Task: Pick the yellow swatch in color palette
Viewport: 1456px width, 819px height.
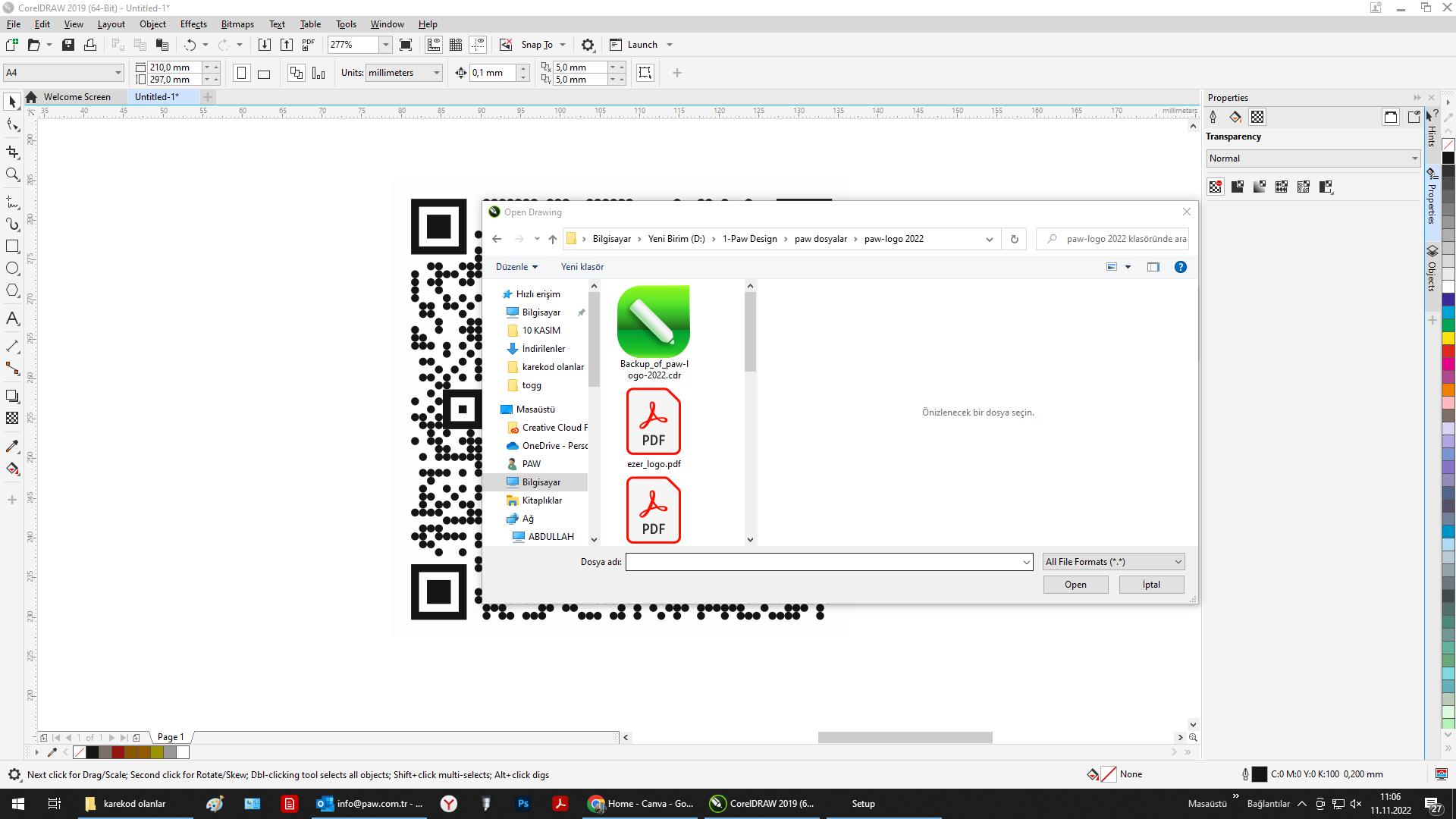Action: (1448, 338)
